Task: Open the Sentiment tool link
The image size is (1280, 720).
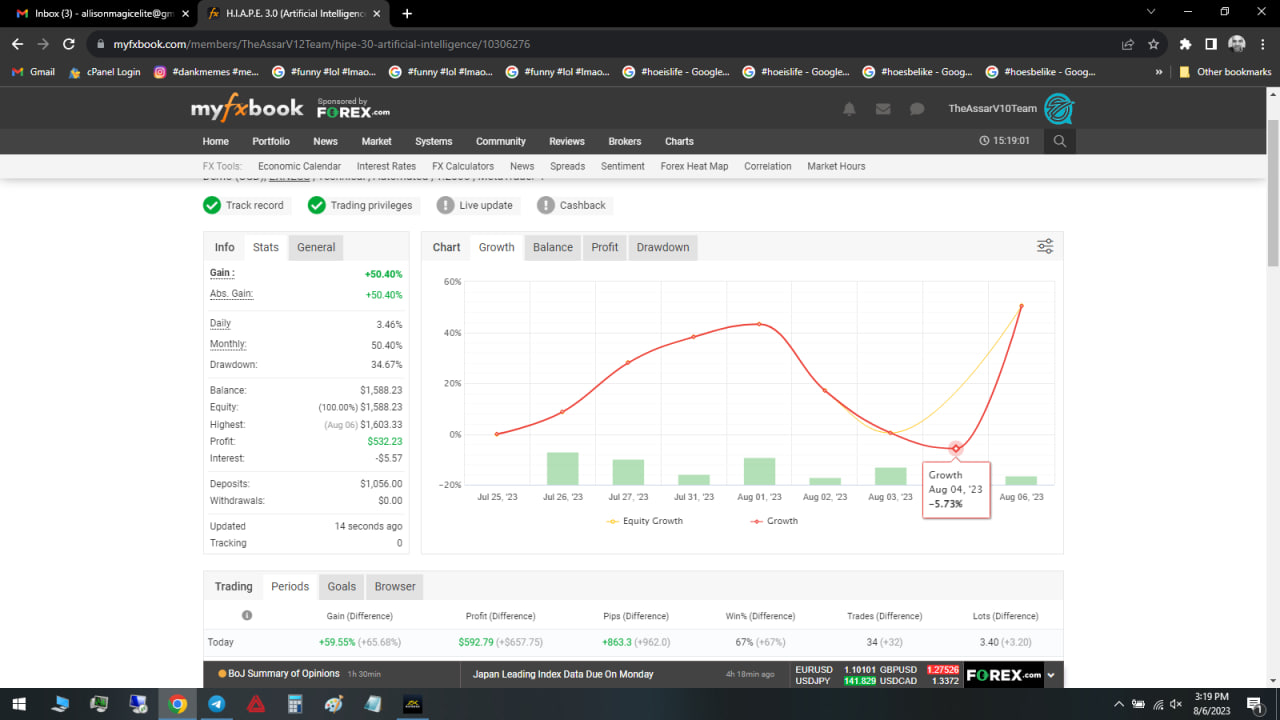Action: coord(623,166)
